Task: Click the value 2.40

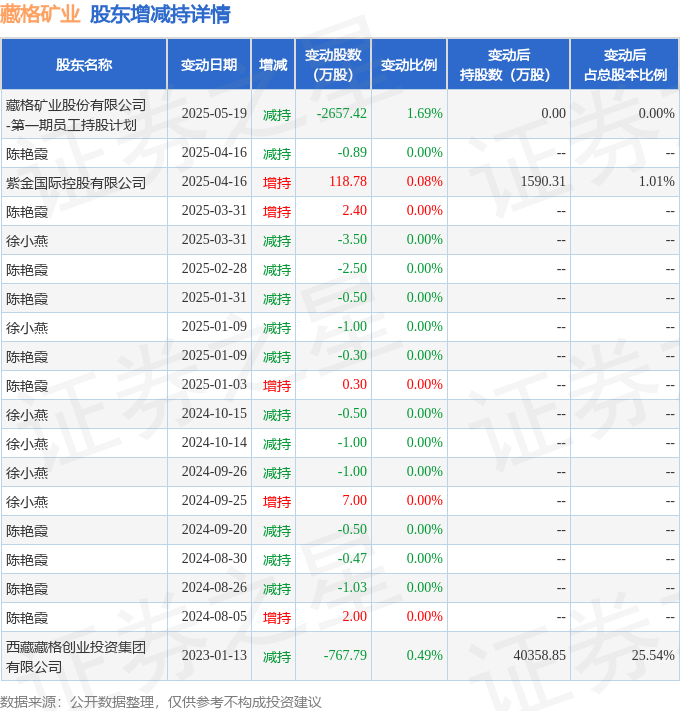Action: [355, 210]
